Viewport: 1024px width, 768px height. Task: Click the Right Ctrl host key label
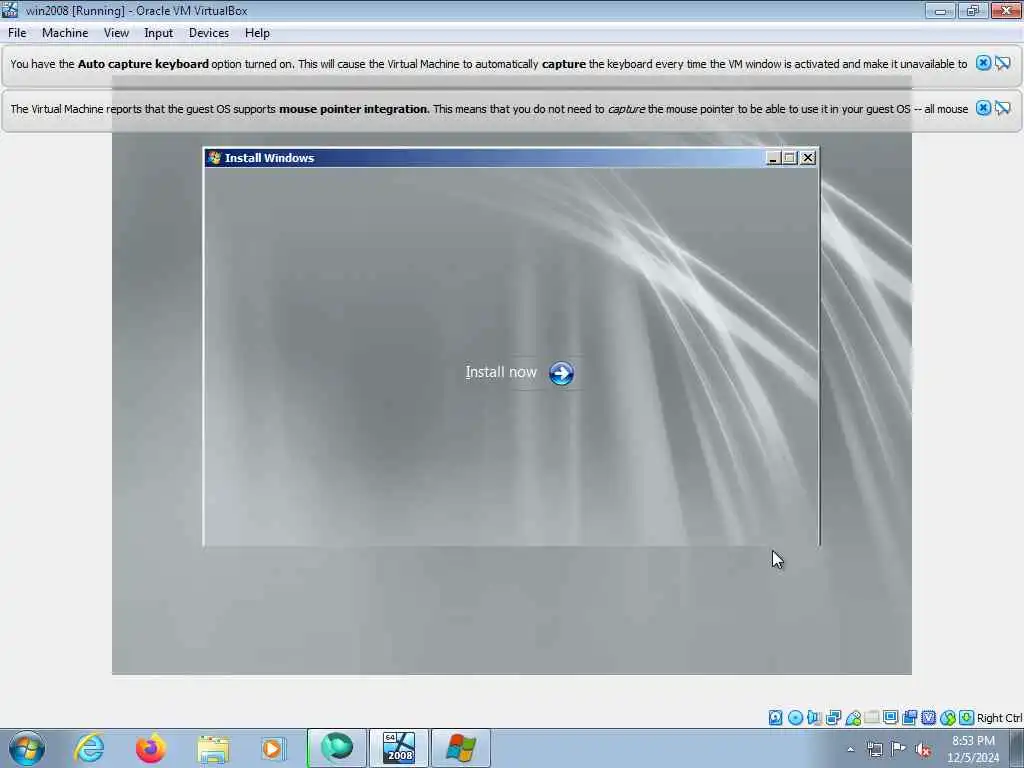(x=999, y=718)
